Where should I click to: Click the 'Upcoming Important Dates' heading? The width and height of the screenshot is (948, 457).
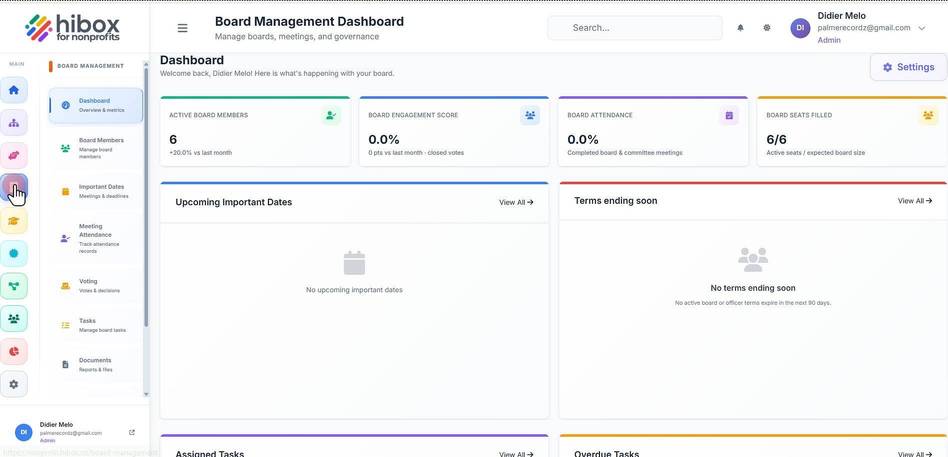point(233,203)
